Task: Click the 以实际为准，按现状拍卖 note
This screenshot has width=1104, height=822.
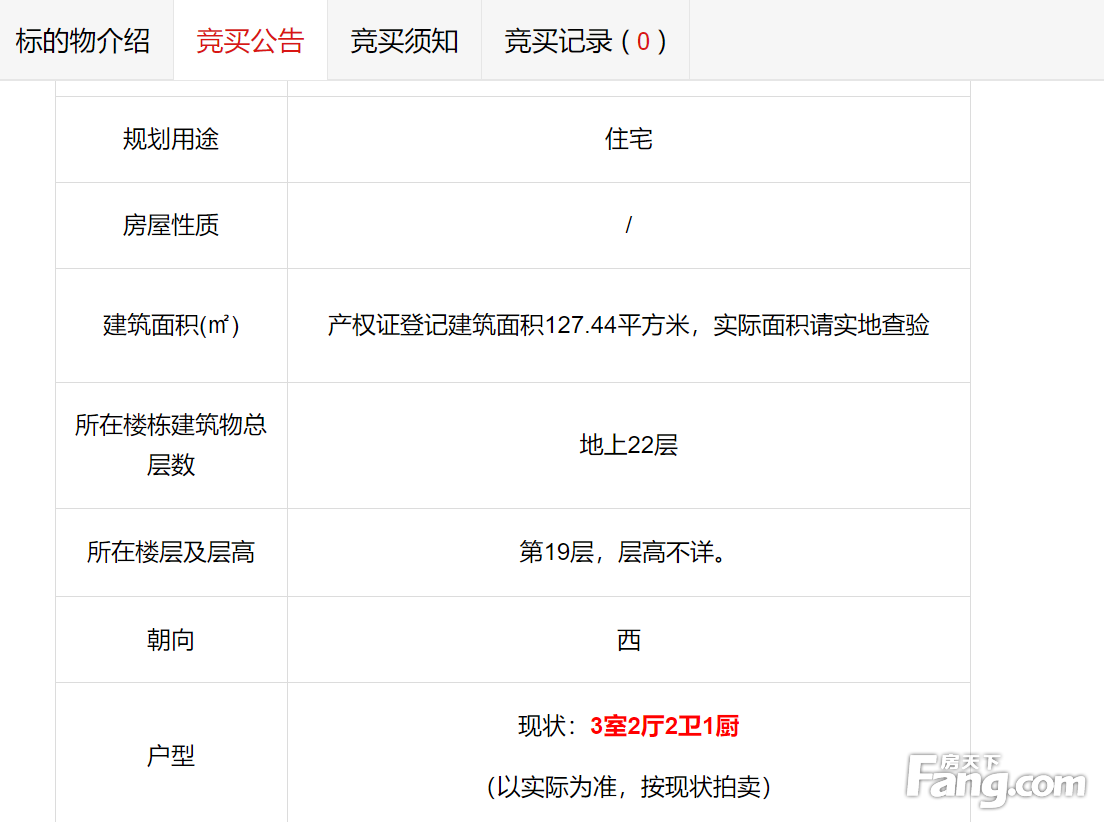Action: 629,786
